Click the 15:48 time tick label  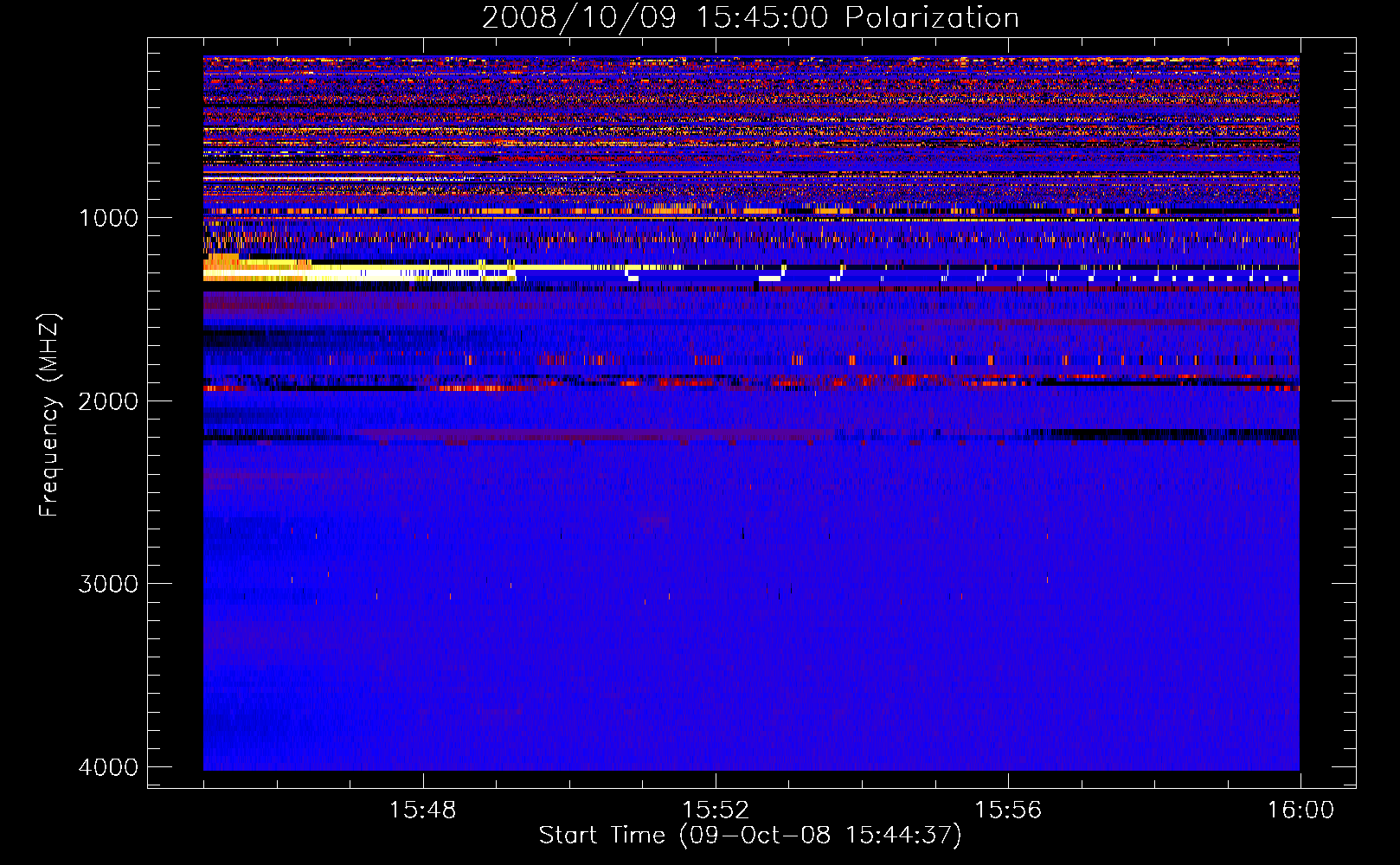pos(422,811)
